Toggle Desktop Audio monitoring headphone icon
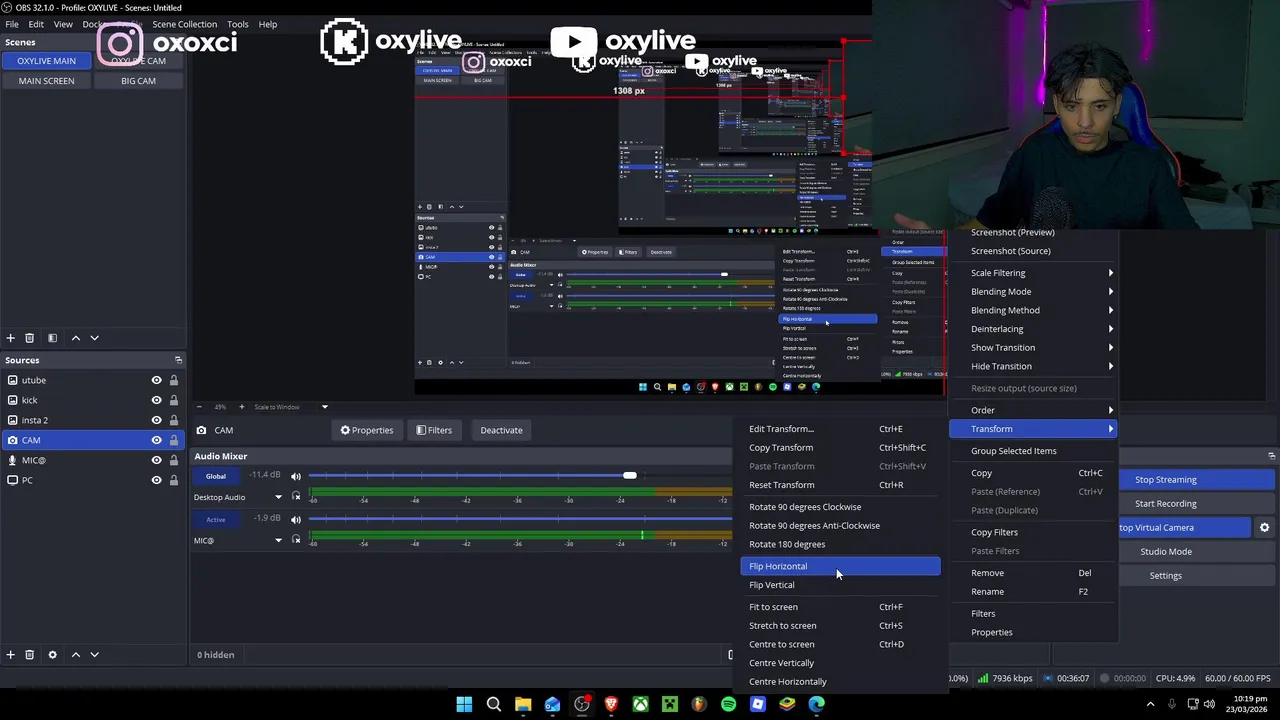Image resolution: width=1280 pixels, height=720 pixels. click(296, 497)
